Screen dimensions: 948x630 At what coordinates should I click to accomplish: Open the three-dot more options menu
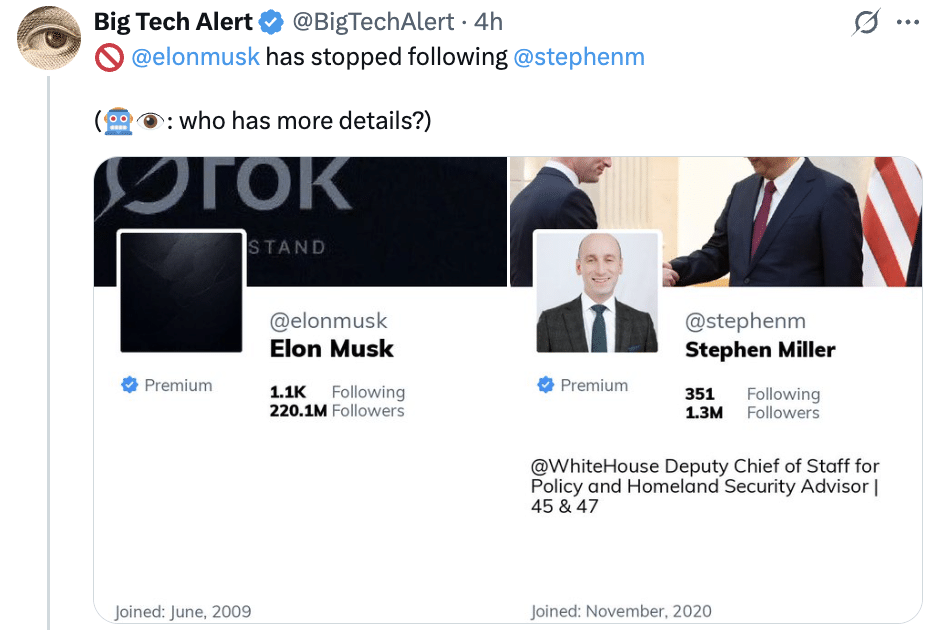(x=908, y=22)
